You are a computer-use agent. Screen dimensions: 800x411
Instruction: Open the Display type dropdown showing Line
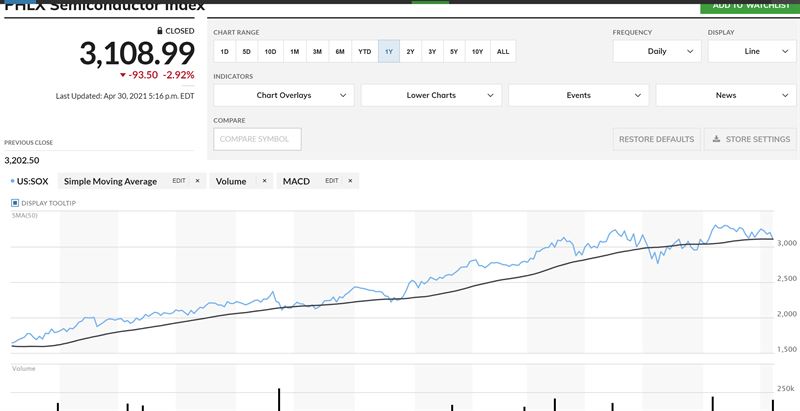(x=751, y=51)
